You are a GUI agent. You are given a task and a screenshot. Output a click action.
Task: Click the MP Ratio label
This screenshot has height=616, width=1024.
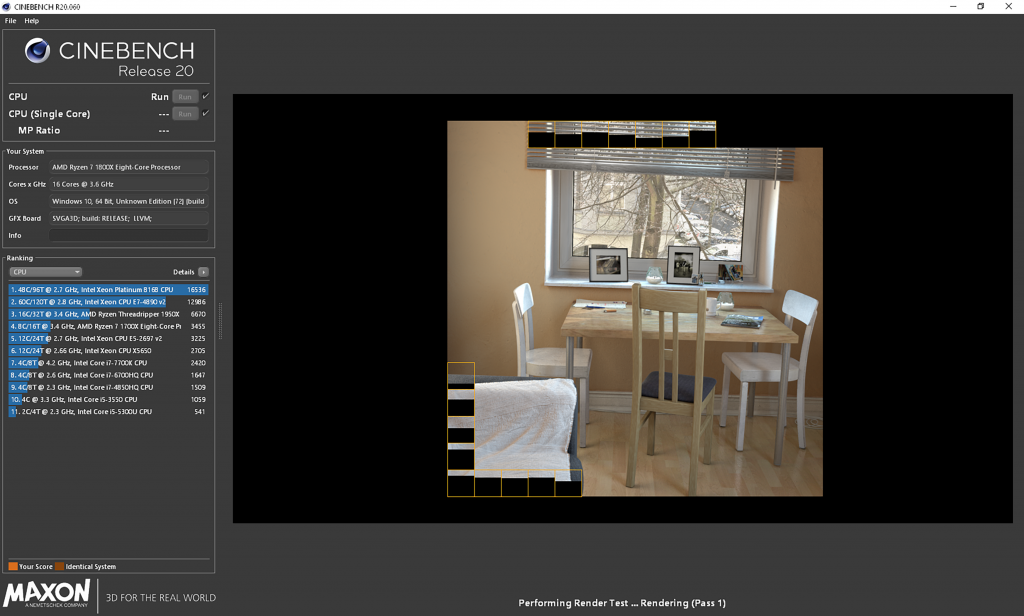(x=39, y=131)
